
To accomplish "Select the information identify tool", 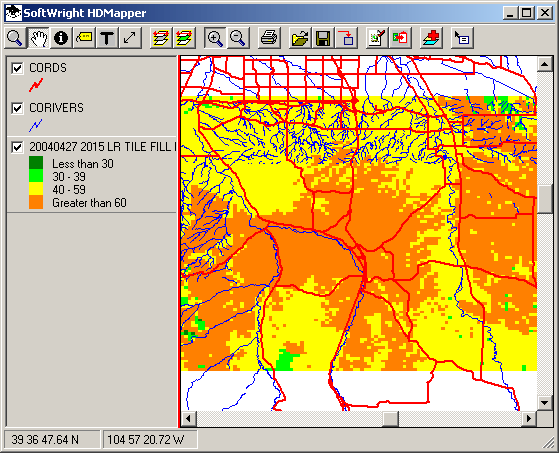I will pos(61,38).
